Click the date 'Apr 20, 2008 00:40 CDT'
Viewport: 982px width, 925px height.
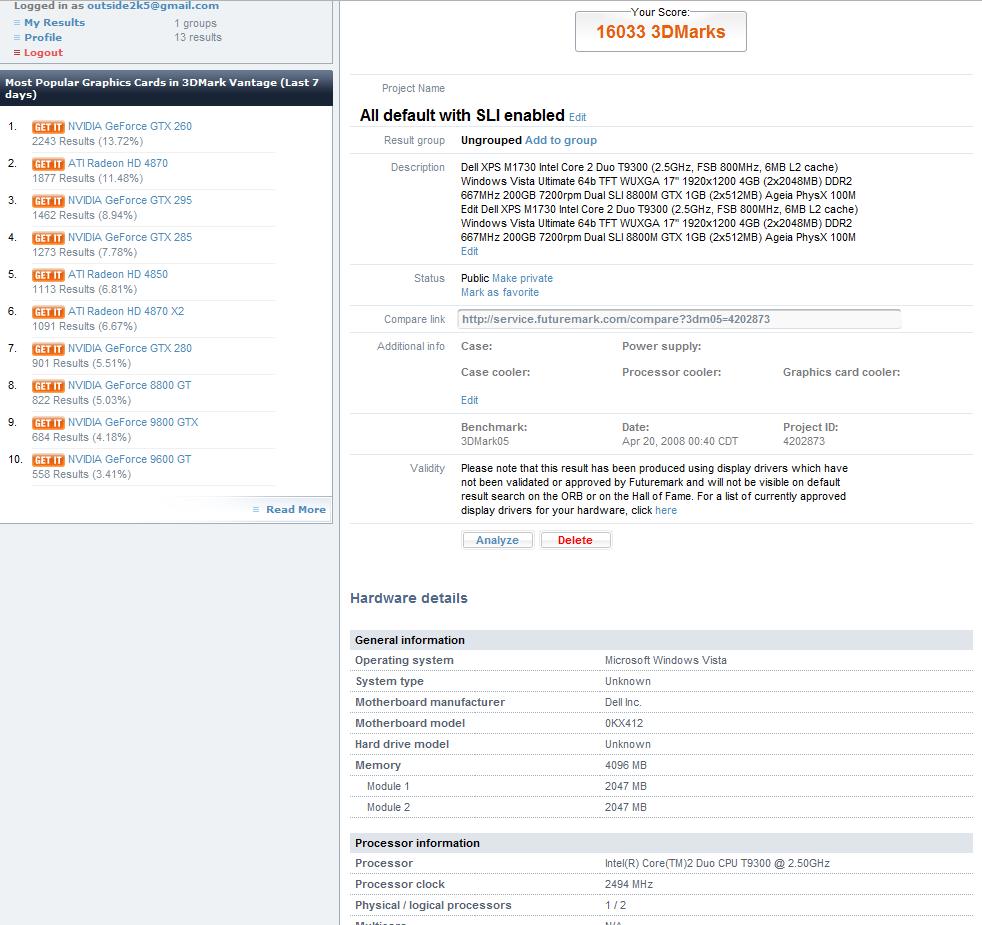pyautogui.click(x=680, y=442)
